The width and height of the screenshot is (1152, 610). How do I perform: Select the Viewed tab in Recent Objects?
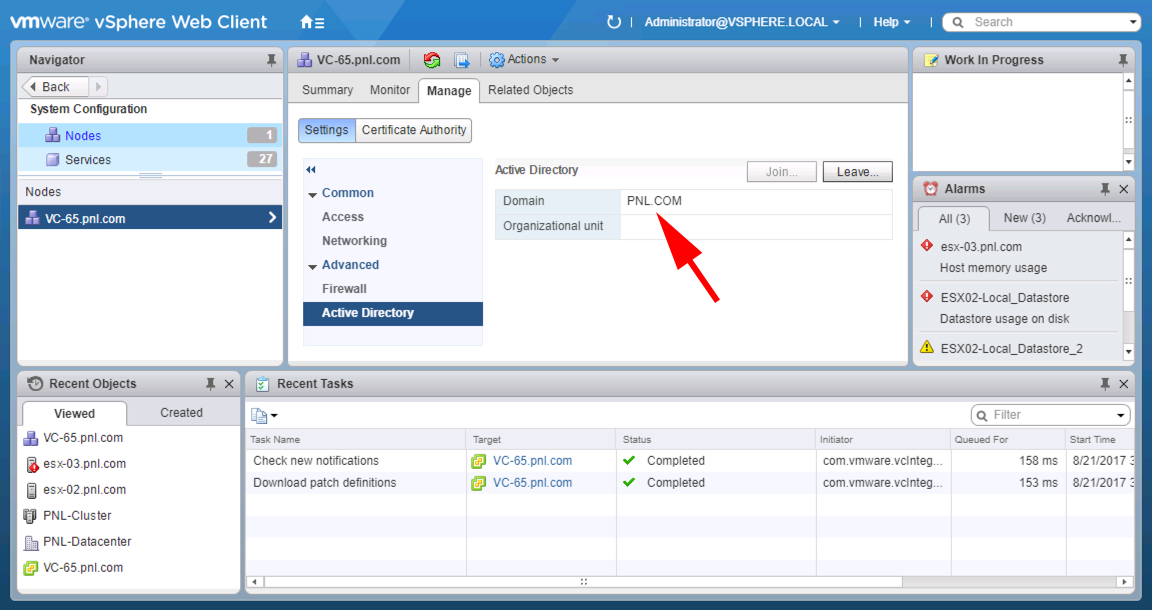[x=74, y=413]
